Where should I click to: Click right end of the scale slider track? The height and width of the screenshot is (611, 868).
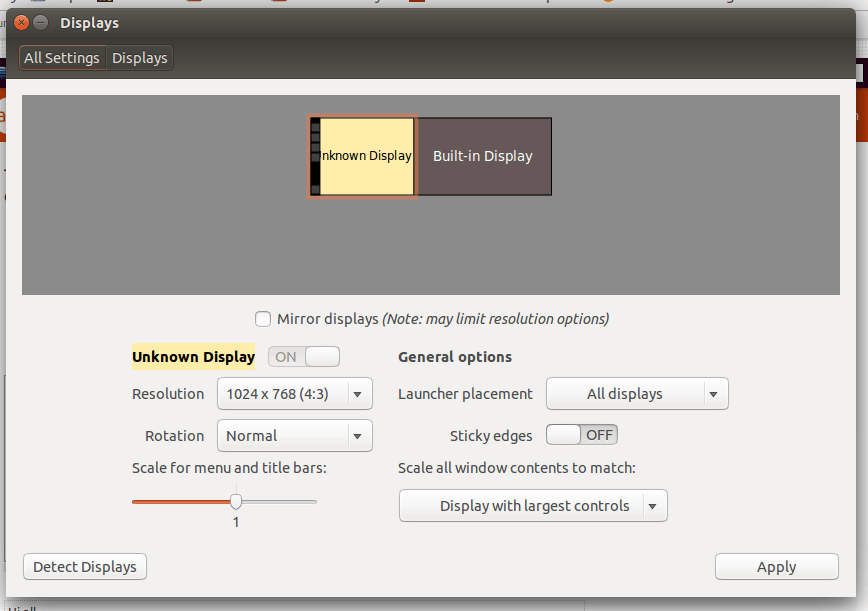(314, 501)
